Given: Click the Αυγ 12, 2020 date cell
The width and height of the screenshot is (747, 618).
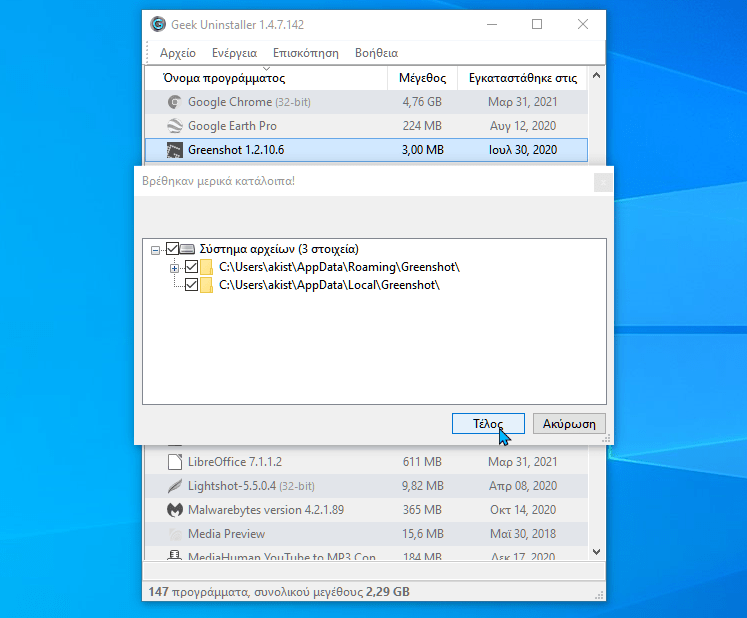Looking at the screenshot, I should point(523,126).
